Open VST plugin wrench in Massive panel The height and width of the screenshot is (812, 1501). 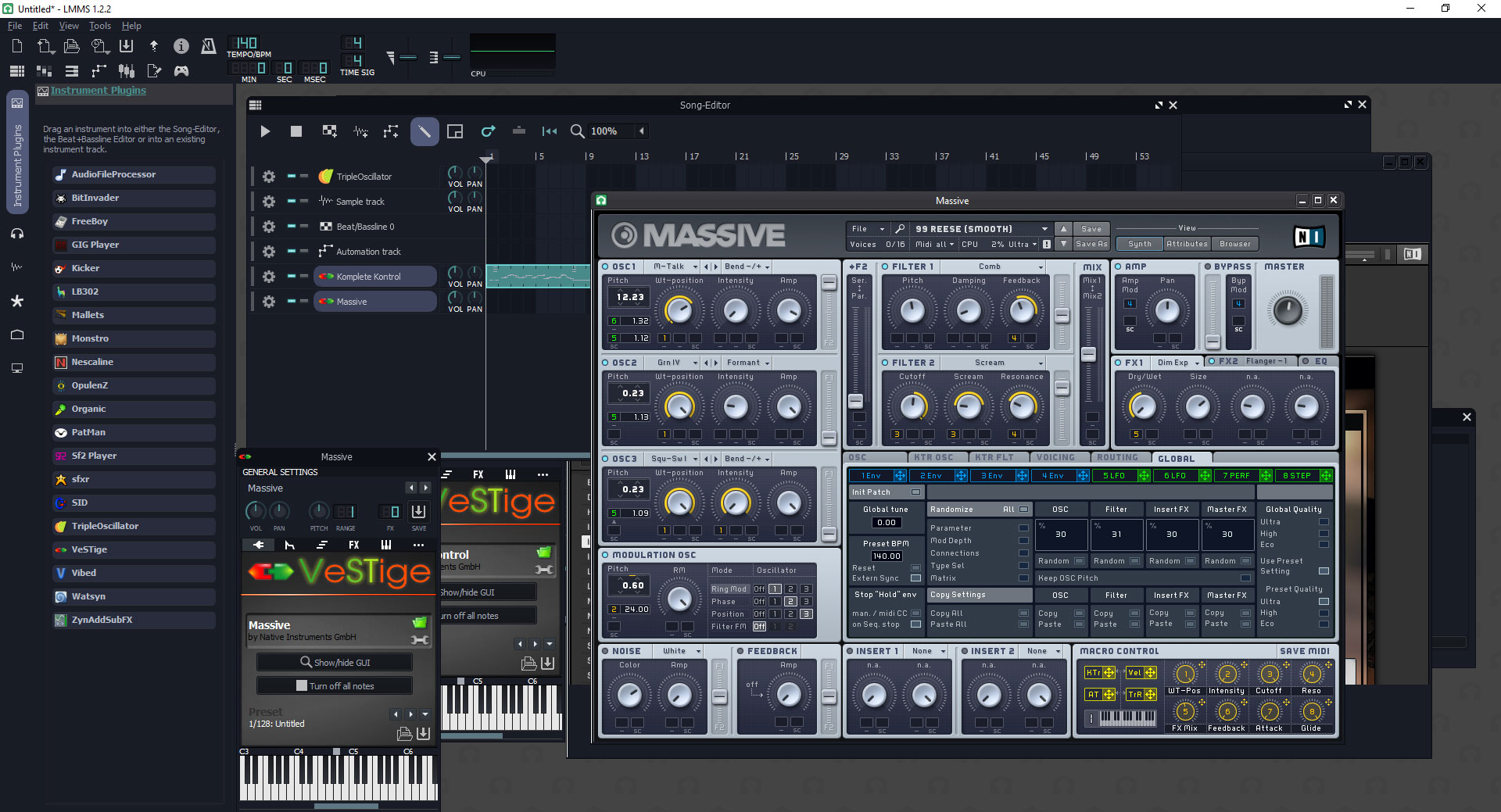420,640
